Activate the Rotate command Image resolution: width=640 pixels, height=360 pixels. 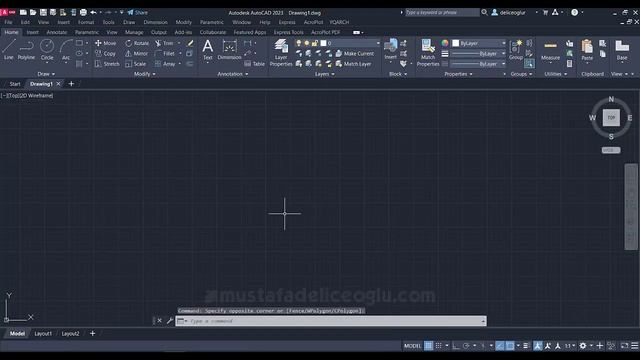[x=137, y=43]
